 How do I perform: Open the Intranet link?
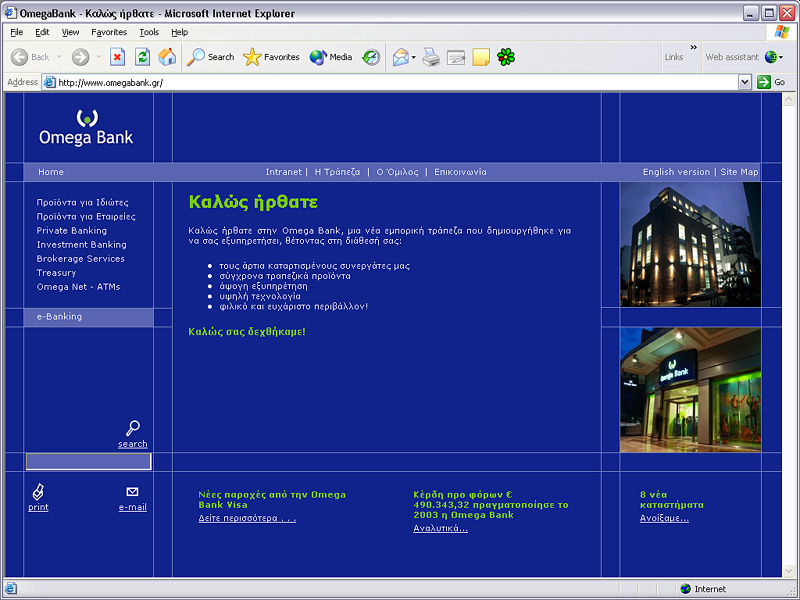(x=284, y=172)
